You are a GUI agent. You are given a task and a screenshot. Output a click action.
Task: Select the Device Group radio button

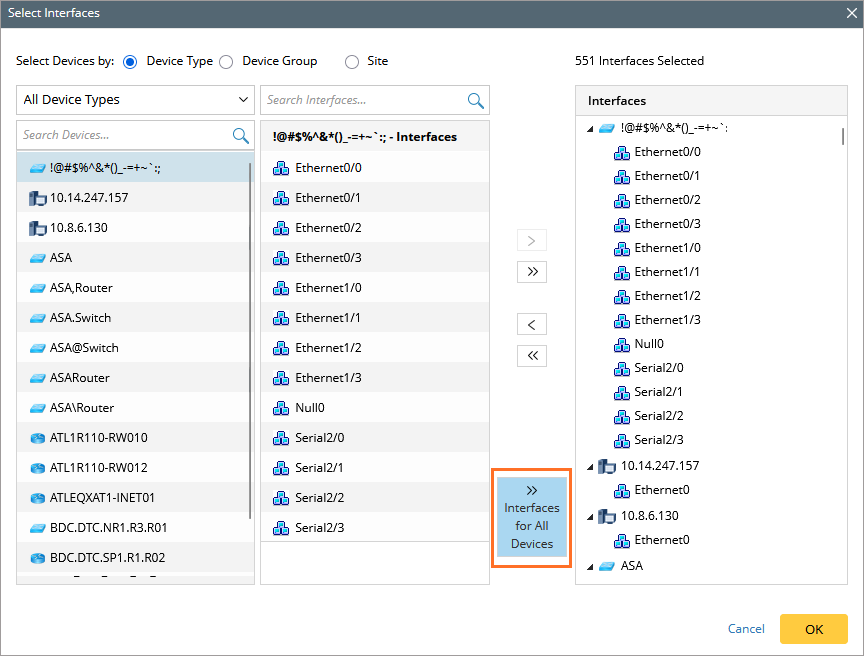(226, 62)
